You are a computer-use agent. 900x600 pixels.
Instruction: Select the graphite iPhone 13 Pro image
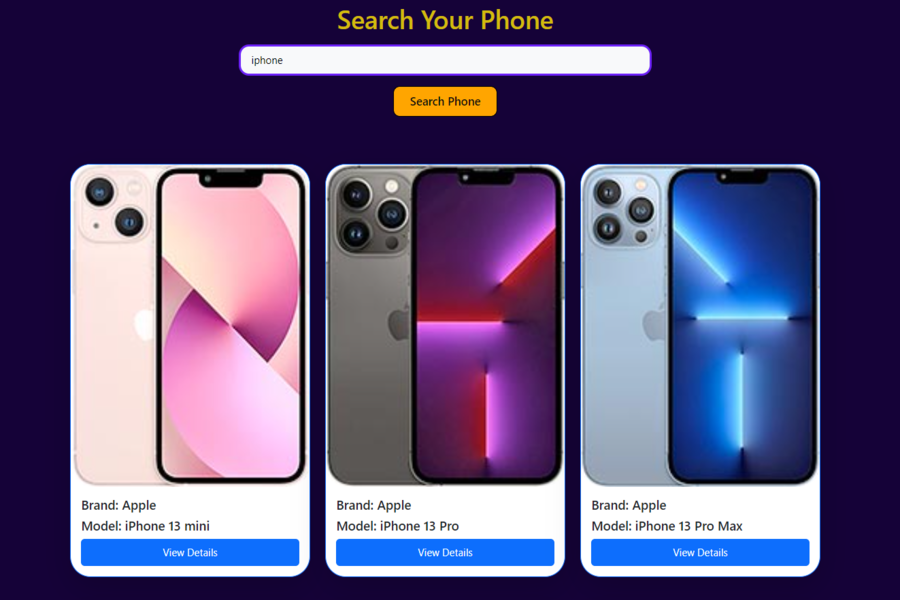point(445,326)
